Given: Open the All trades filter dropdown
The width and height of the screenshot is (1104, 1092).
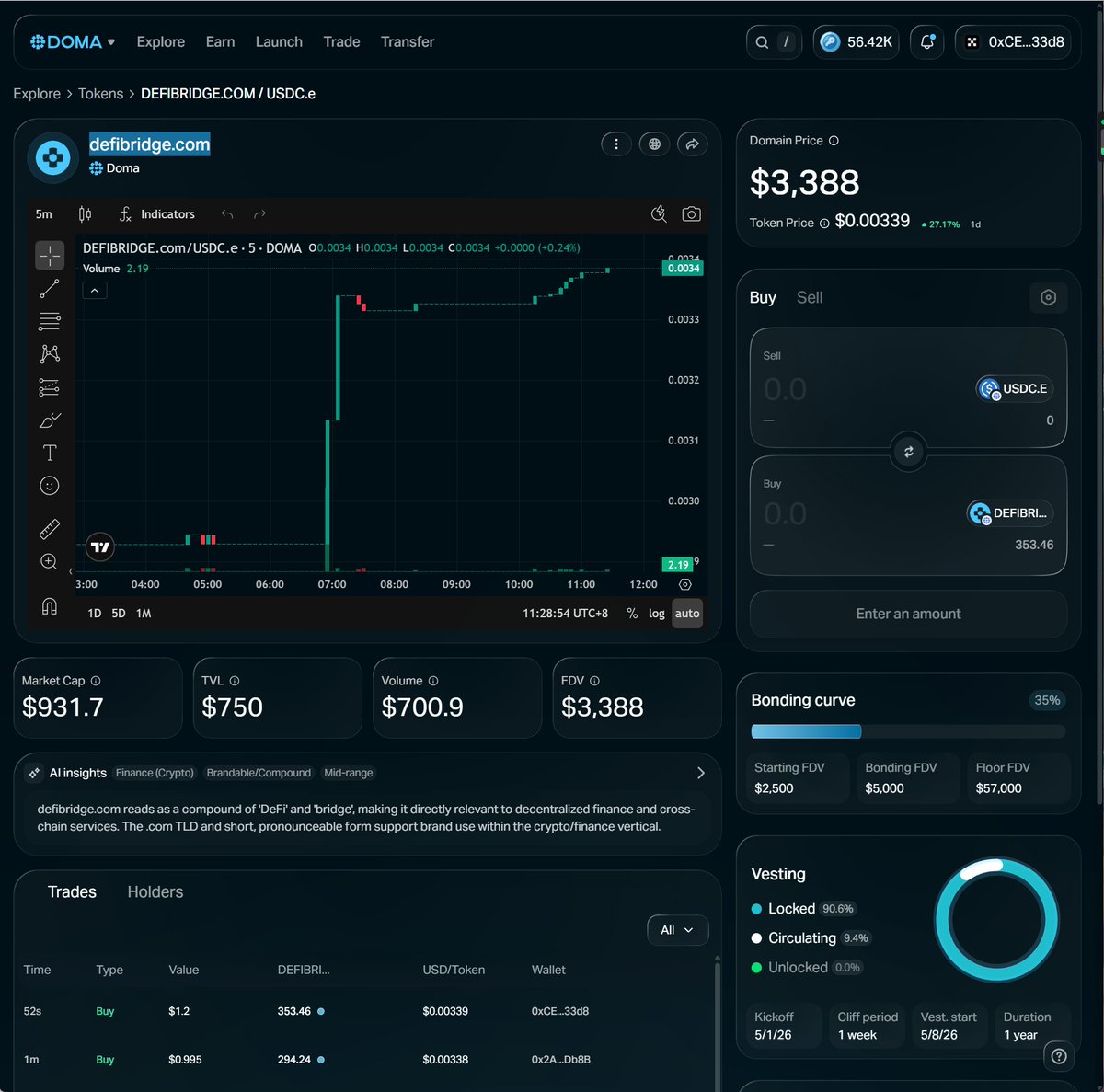Looking at the screenshot, I should coord(677,930).
